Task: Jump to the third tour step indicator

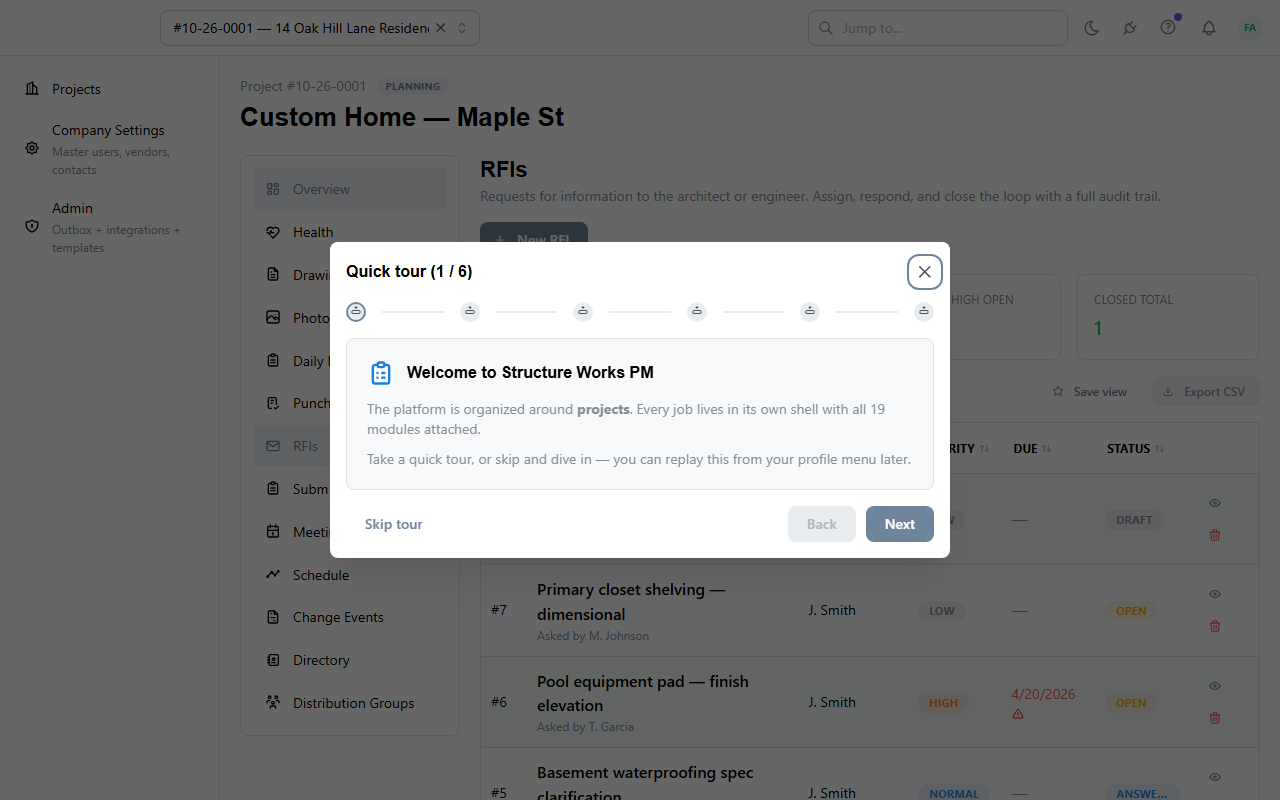Action: click(x=583, y=312)
